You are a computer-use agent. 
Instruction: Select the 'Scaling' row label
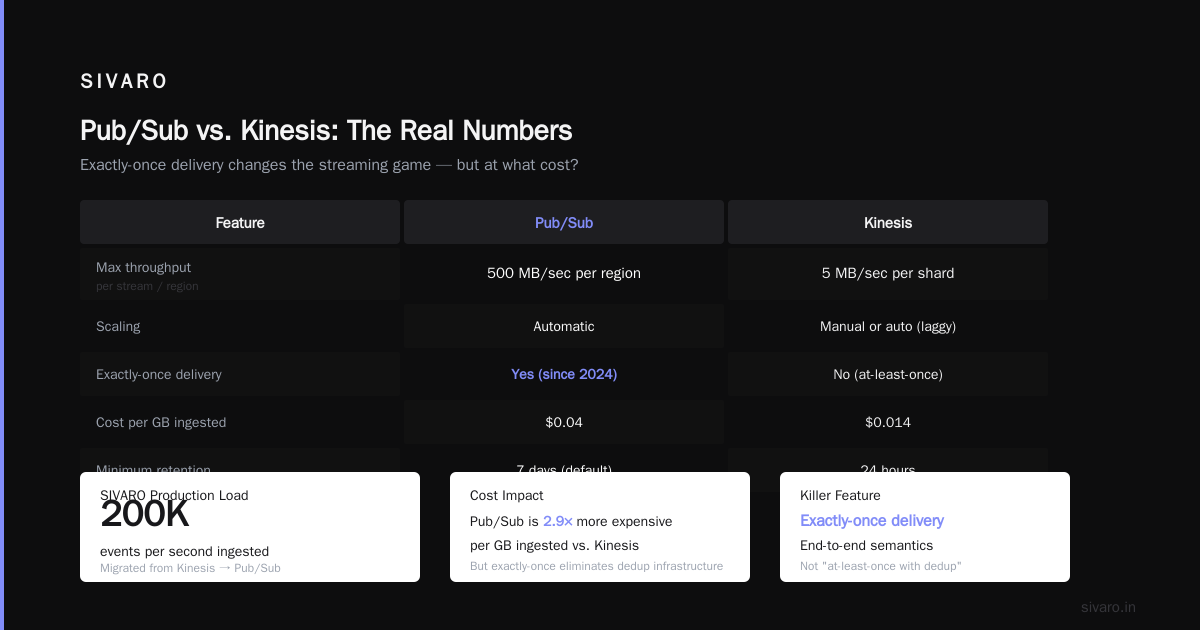click(118, 326)
